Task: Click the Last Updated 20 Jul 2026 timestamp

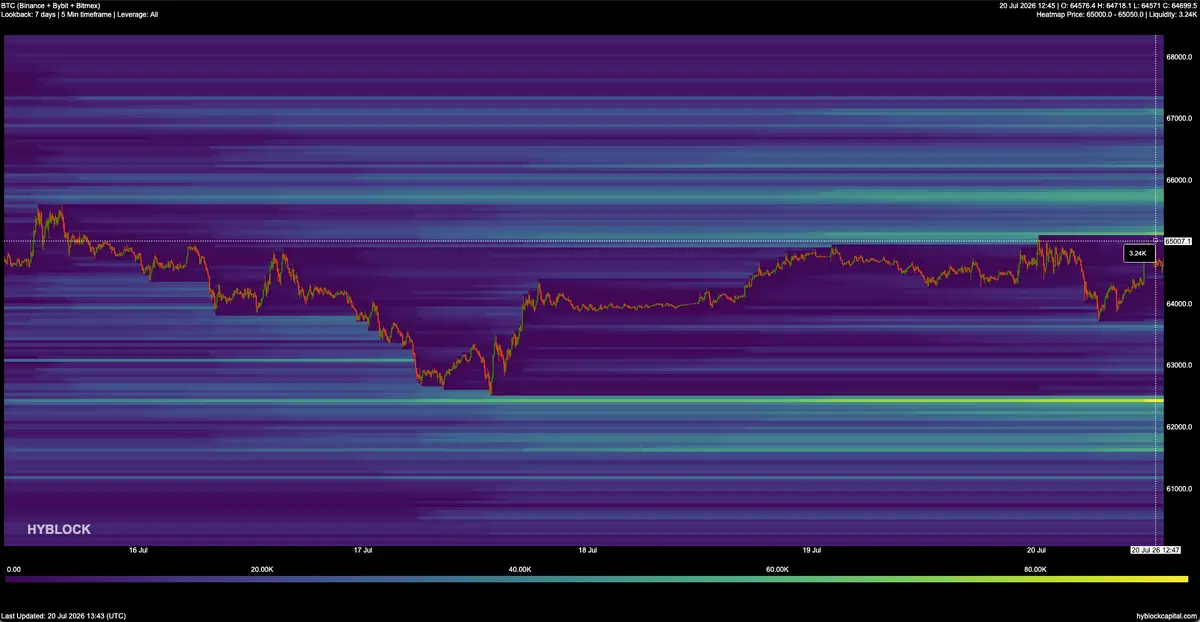Action: click(x=64, y=616)
